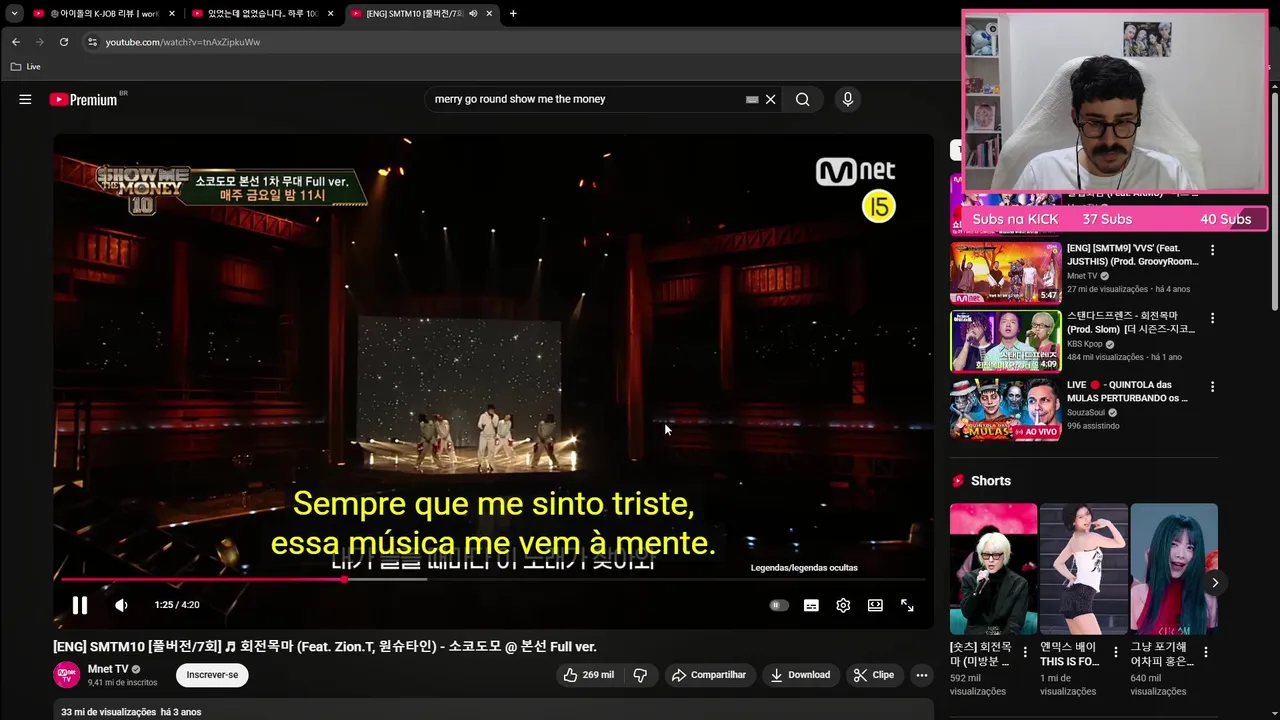Download the video
1280x720 pixels.
click(x=800, y=675)
